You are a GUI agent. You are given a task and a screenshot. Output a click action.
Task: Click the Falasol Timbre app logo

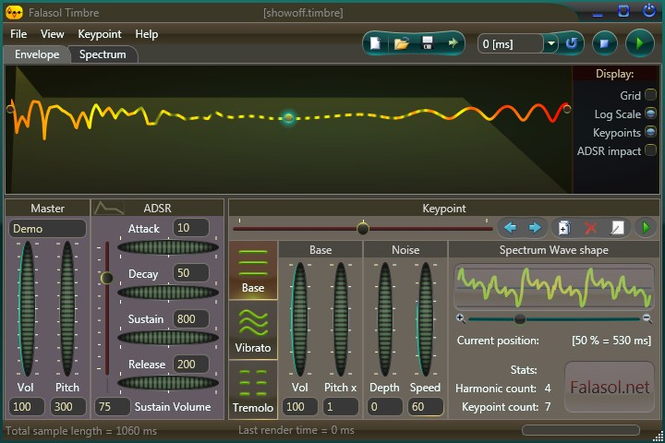(x=14, y=13)
